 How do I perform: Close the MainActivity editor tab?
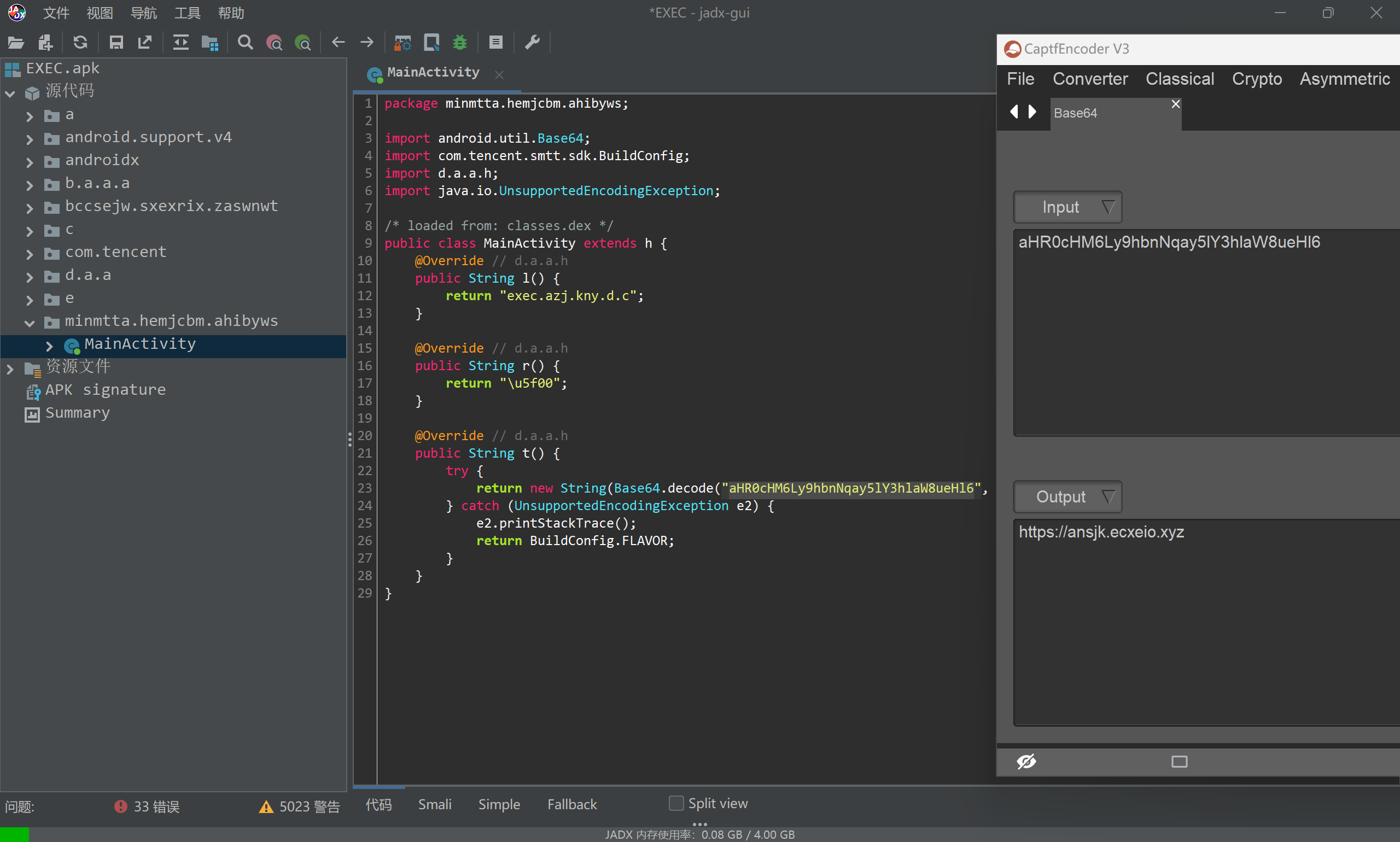(499, 74)
